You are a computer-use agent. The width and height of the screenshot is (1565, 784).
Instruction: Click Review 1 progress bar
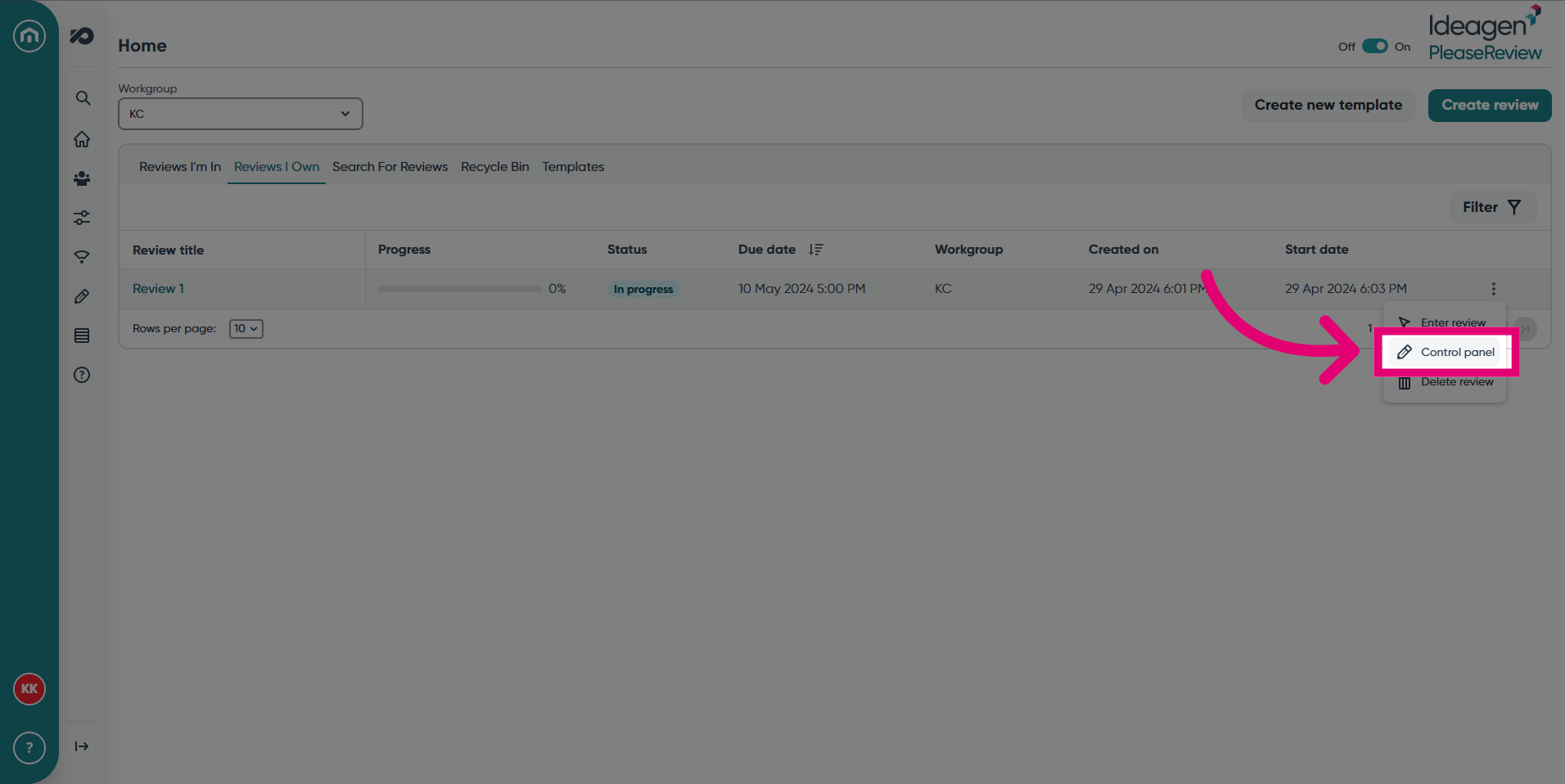[459, 289]
